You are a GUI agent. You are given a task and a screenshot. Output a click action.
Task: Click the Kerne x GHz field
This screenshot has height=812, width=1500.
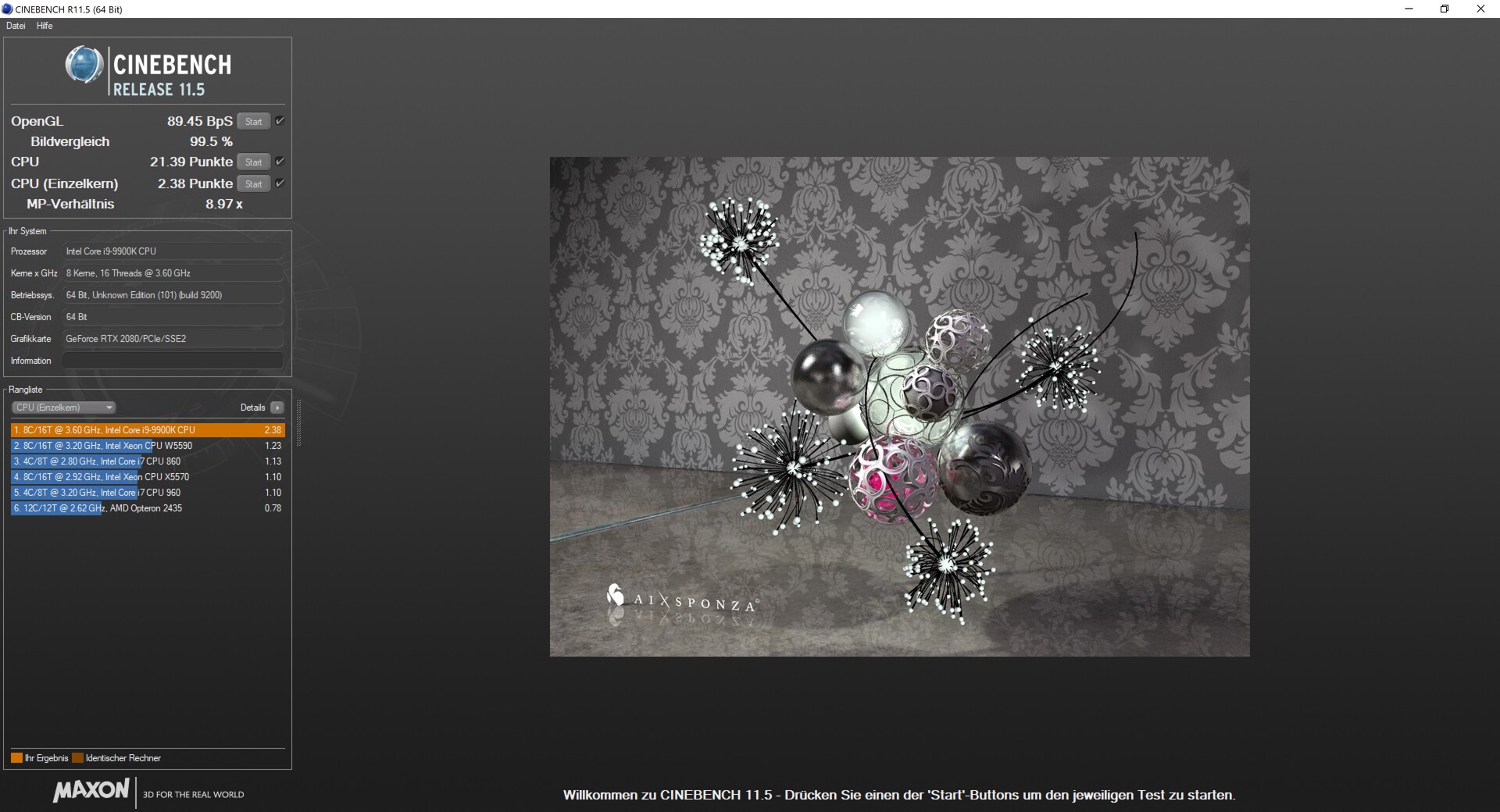173,273
